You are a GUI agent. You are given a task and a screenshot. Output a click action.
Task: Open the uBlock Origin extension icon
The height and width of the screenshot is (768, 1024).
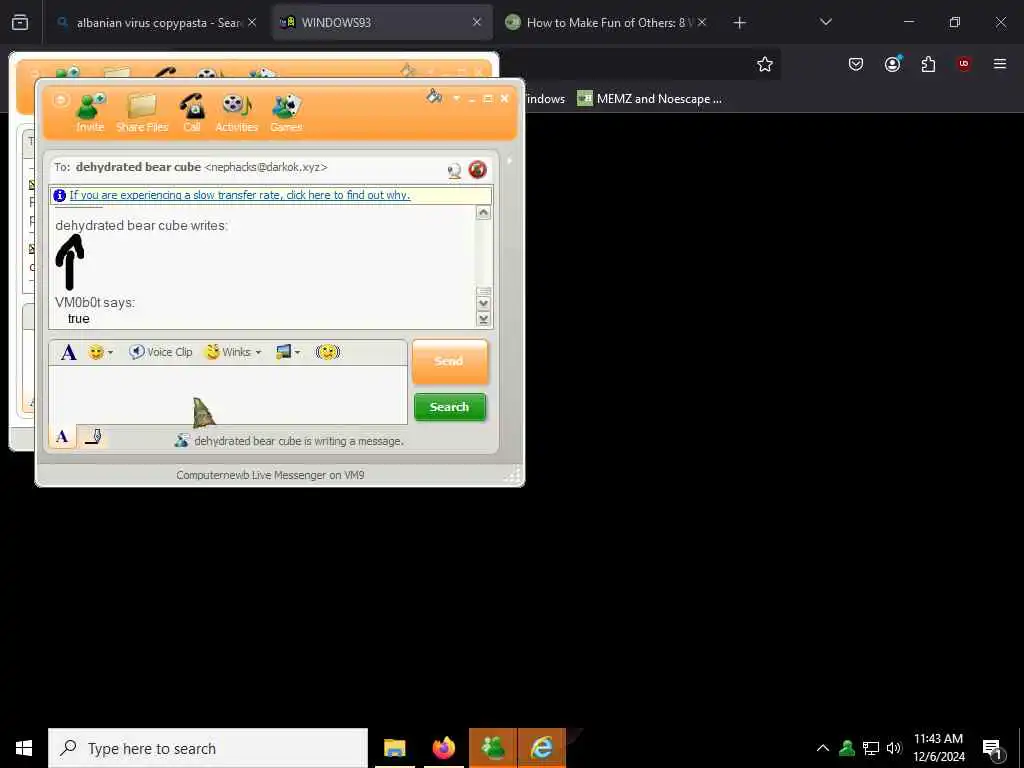pos(964,64)
